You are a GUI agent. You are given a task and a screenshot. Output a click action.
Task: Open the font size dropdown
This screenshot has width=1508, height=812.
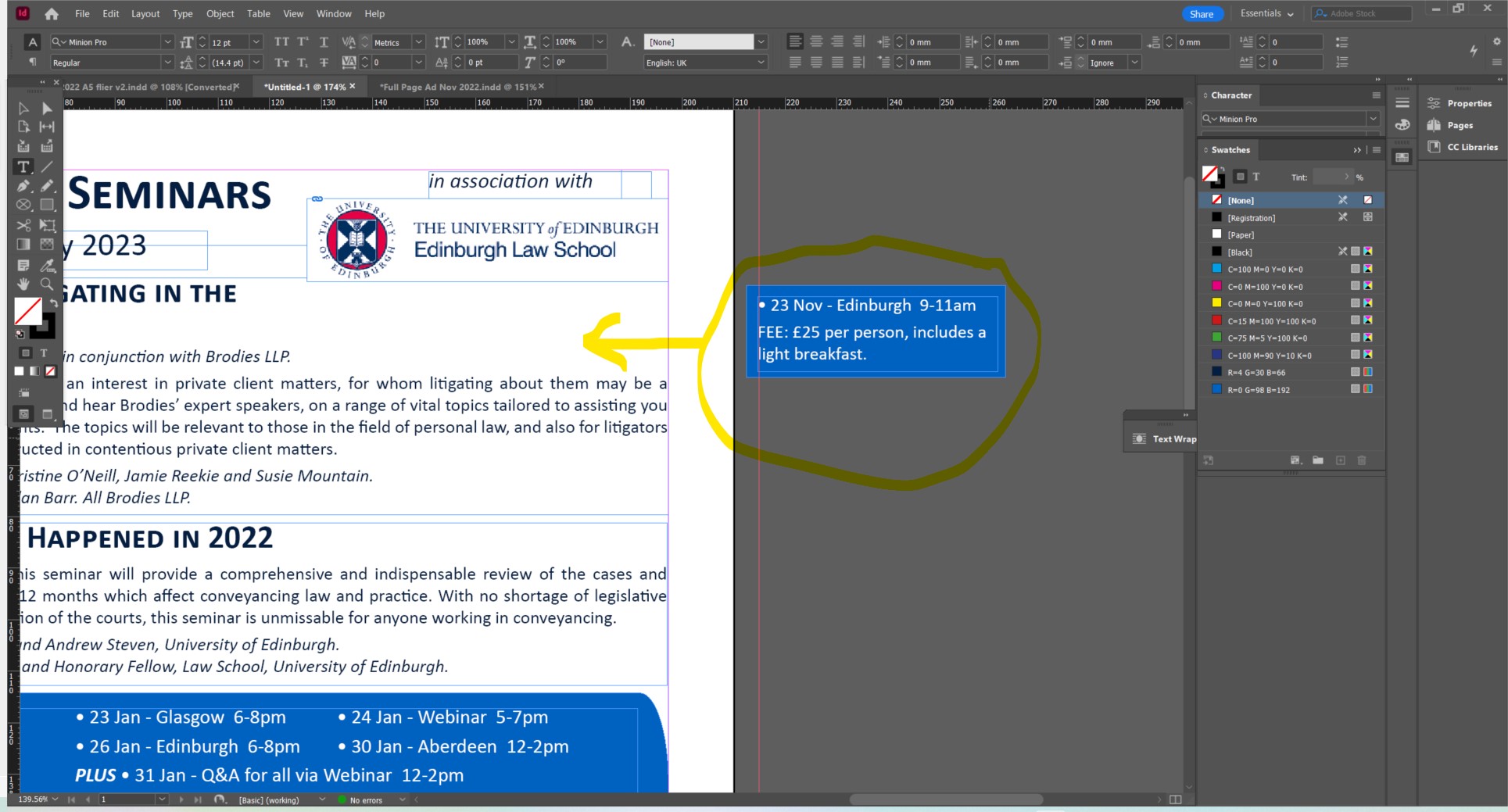(256, 41)
